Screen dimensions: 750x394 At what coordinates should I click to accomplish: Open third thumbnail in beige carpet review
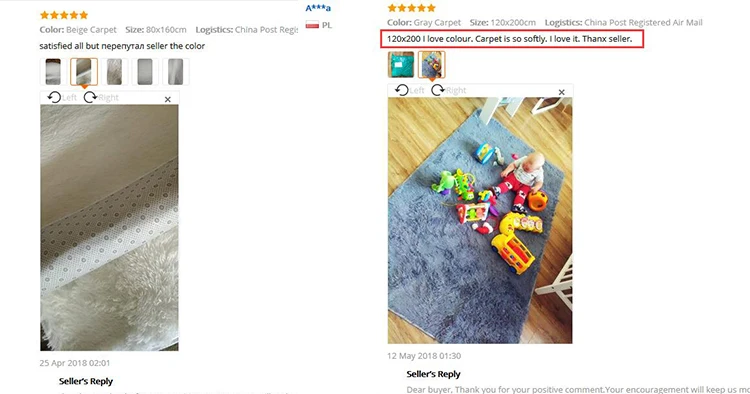tap(114, 72)
